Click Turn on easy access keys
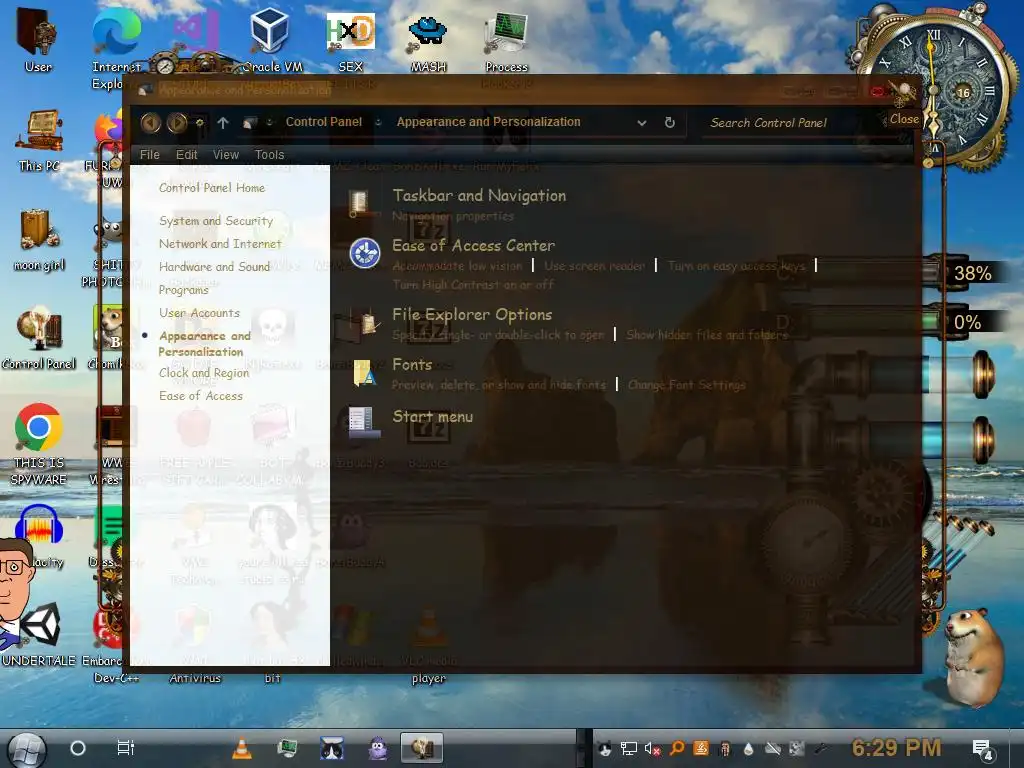 (x=737, y=266)
